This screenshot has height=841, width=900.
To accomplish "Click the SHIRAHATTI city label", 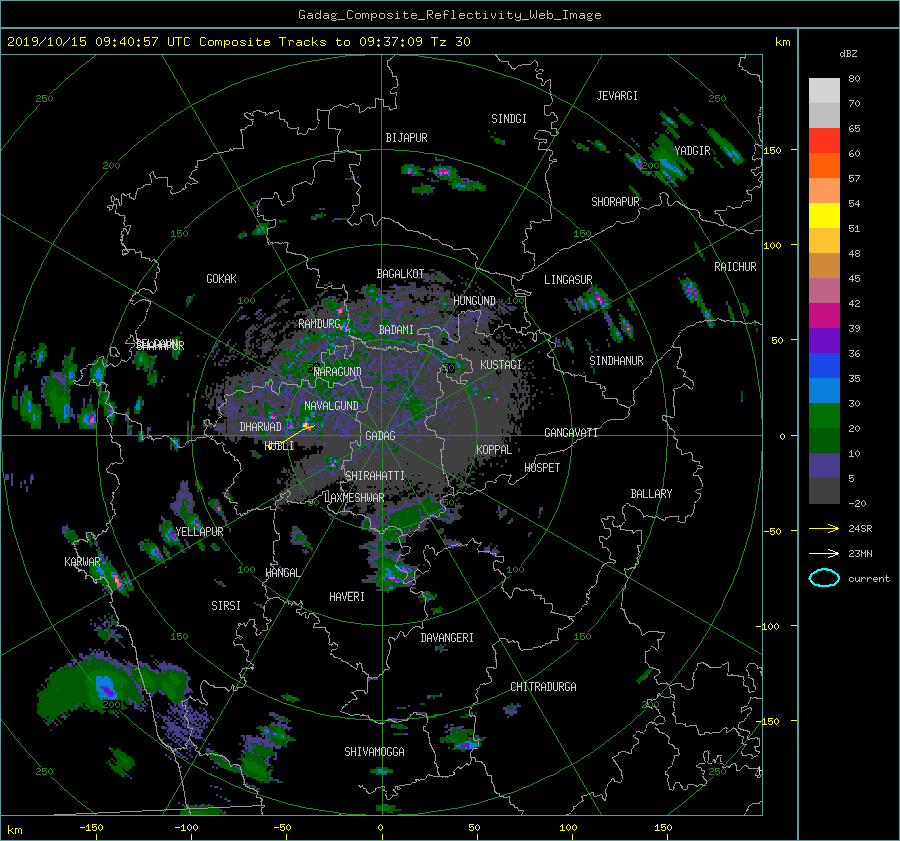I will [x=375, y=476].
